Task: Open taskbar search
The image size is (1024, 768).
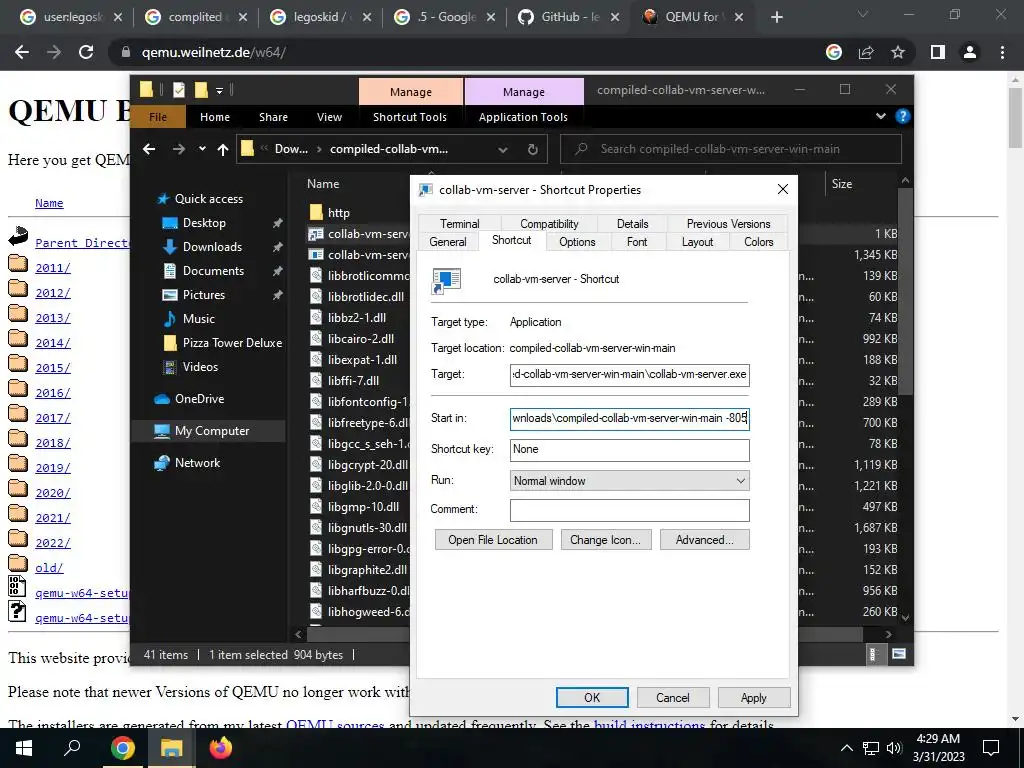Action: (72, 748)
